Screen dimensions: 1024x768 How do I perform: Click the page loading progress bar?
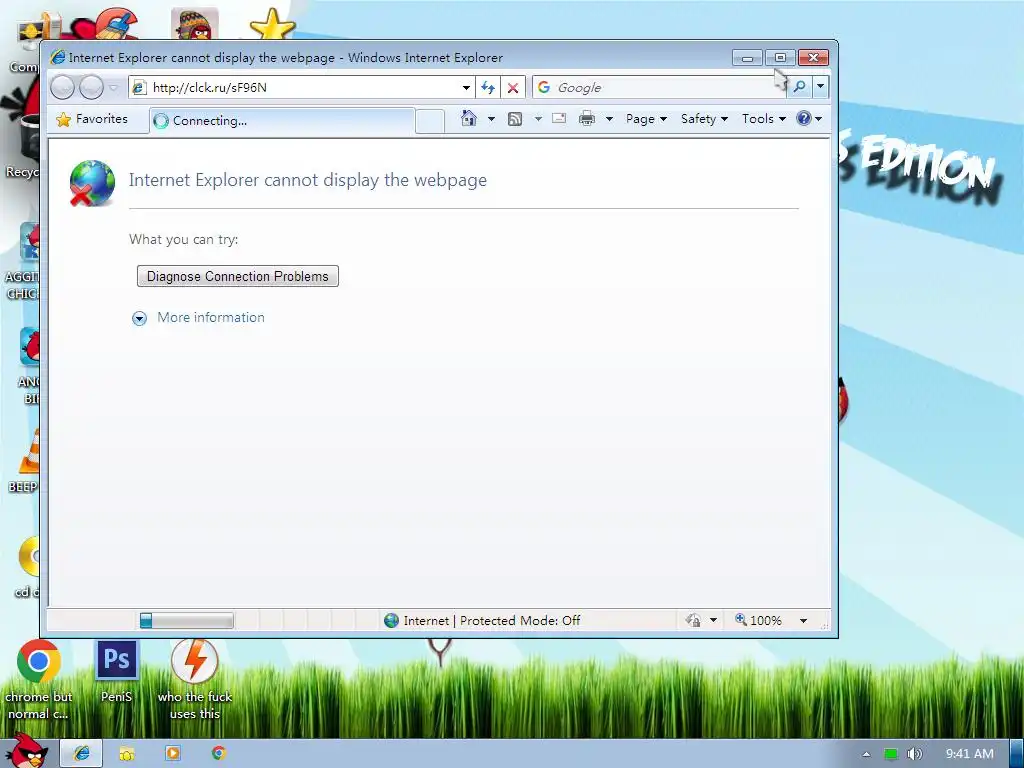[x=186, y=620]
